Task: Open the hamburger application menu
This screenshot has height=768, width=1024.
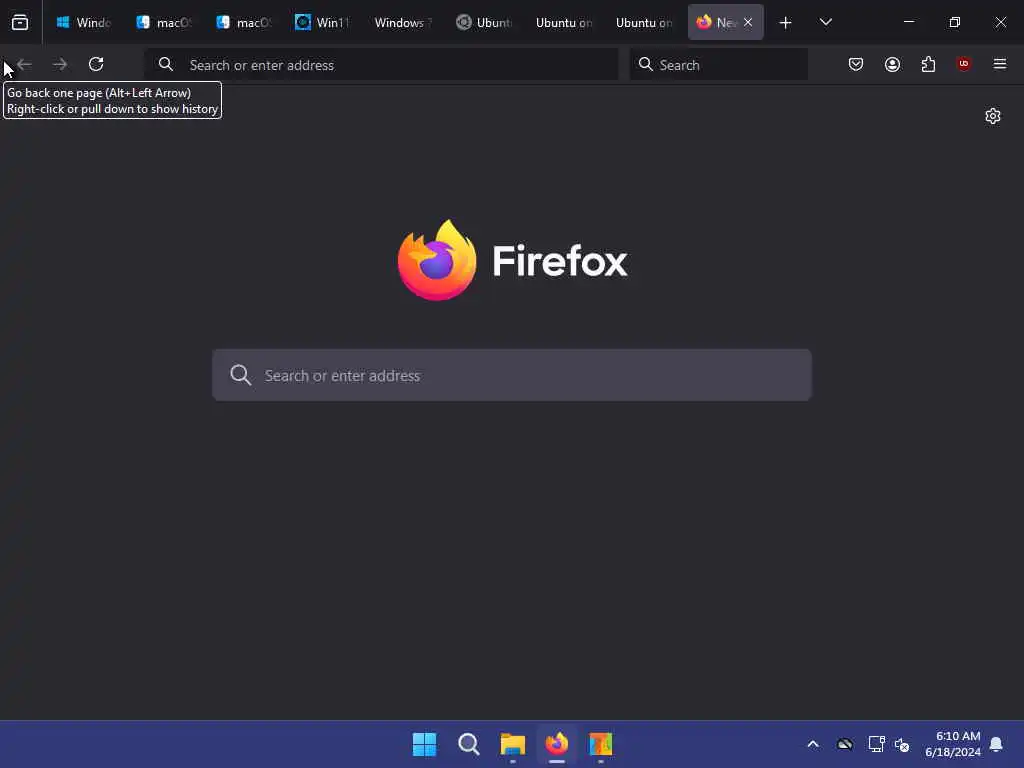Action: tap(1000, 64)
